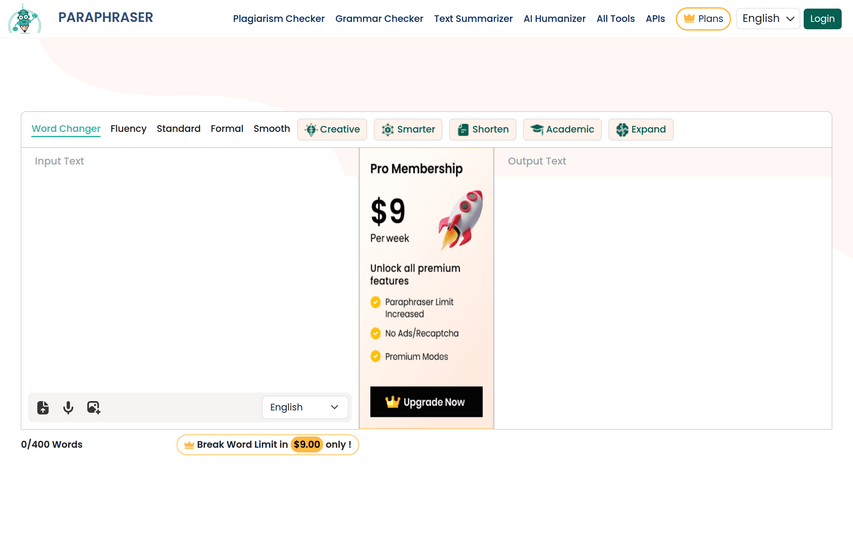
Task: Switch to the Fluency tab
Action: [x=128, y=129]
